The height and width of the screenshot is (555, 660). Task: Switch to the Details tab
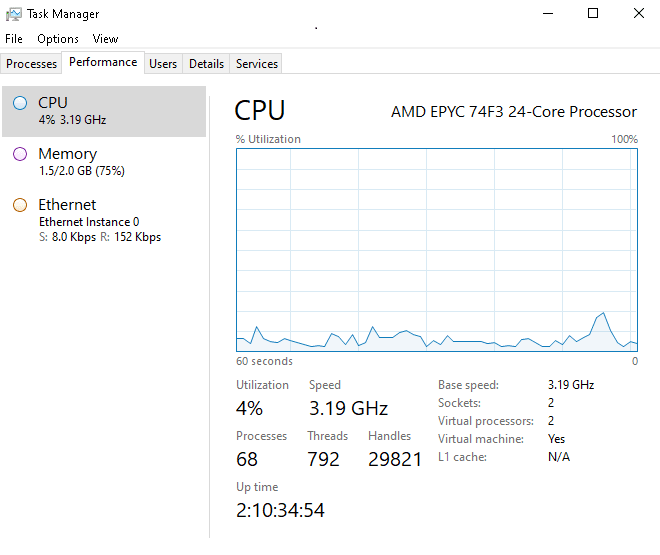[x=206, y=64]
